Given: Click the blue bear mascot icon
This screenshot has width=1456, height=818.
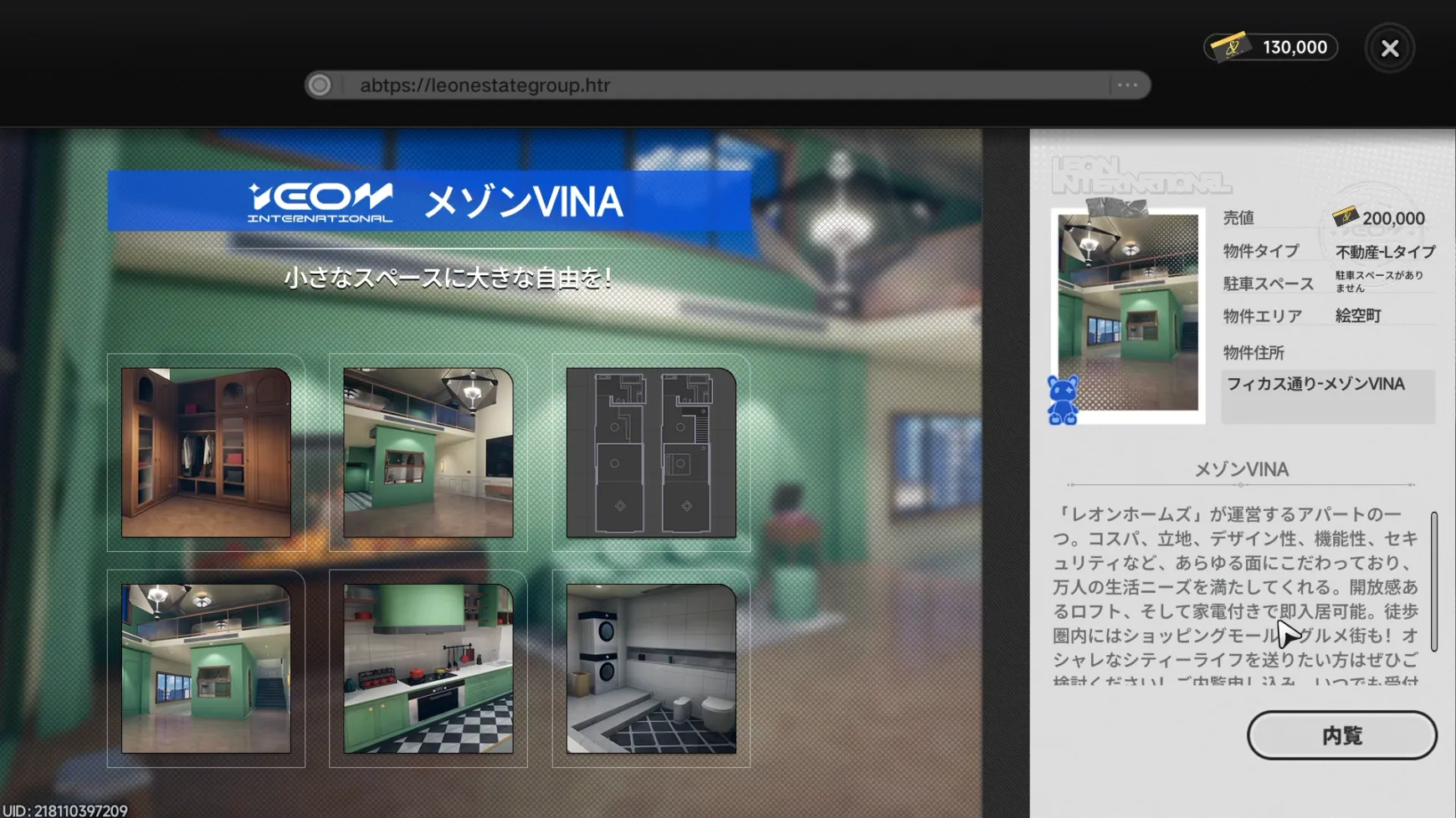Looking at the screenshot, I should [x=1063, y=400].
